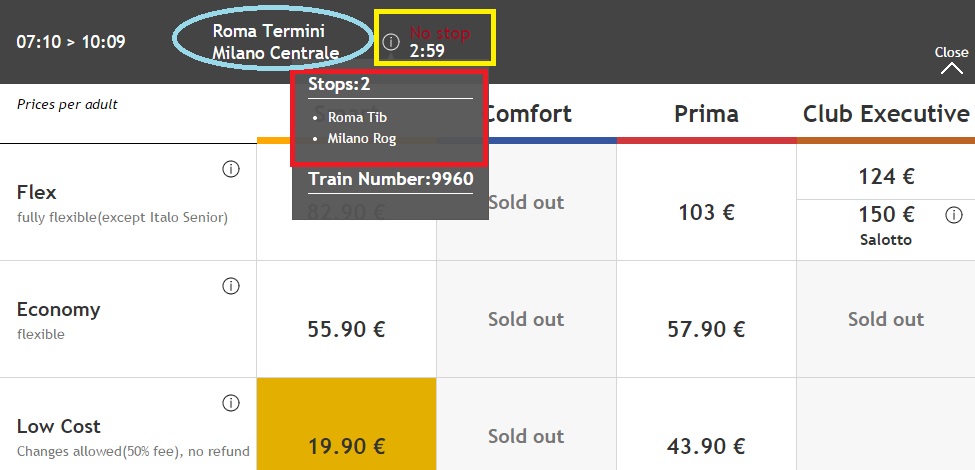This screenshot has width=975, height=470.
Task: Click the 07:10 > 10:09 departure time
Action: [70, 42]
